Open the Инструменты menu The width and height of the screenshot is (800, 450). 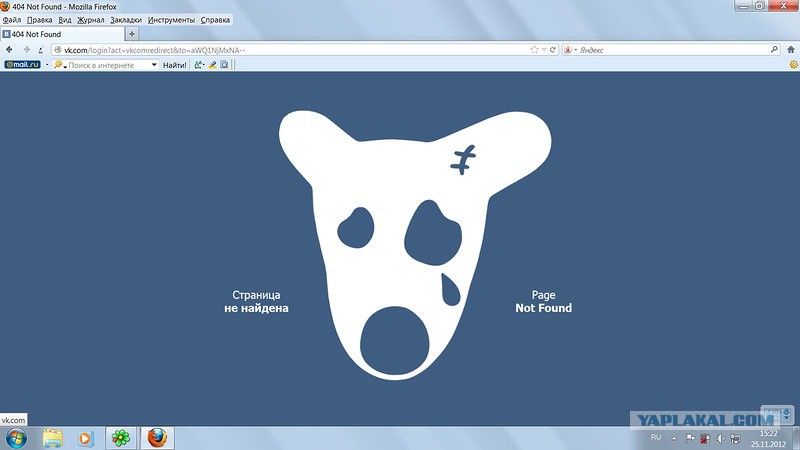(171, 20)
